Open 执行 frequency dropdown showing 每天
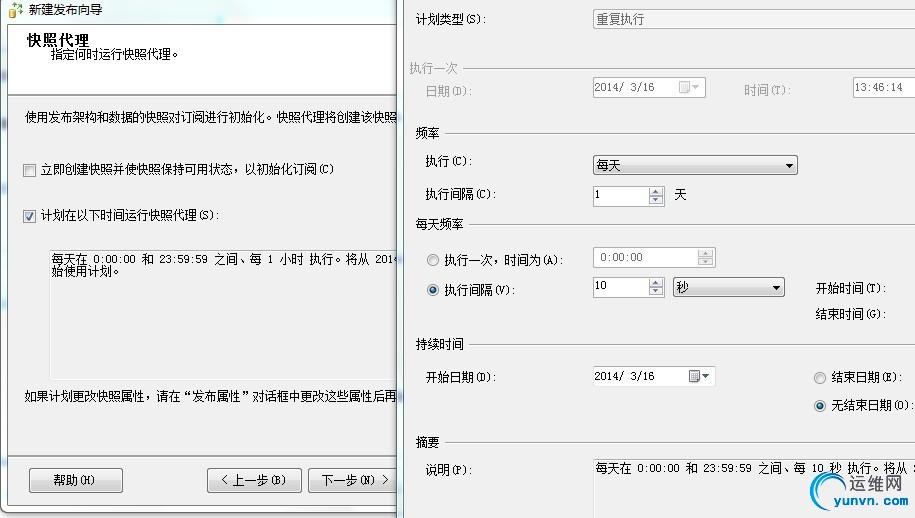915x518 pixels. 695,165
